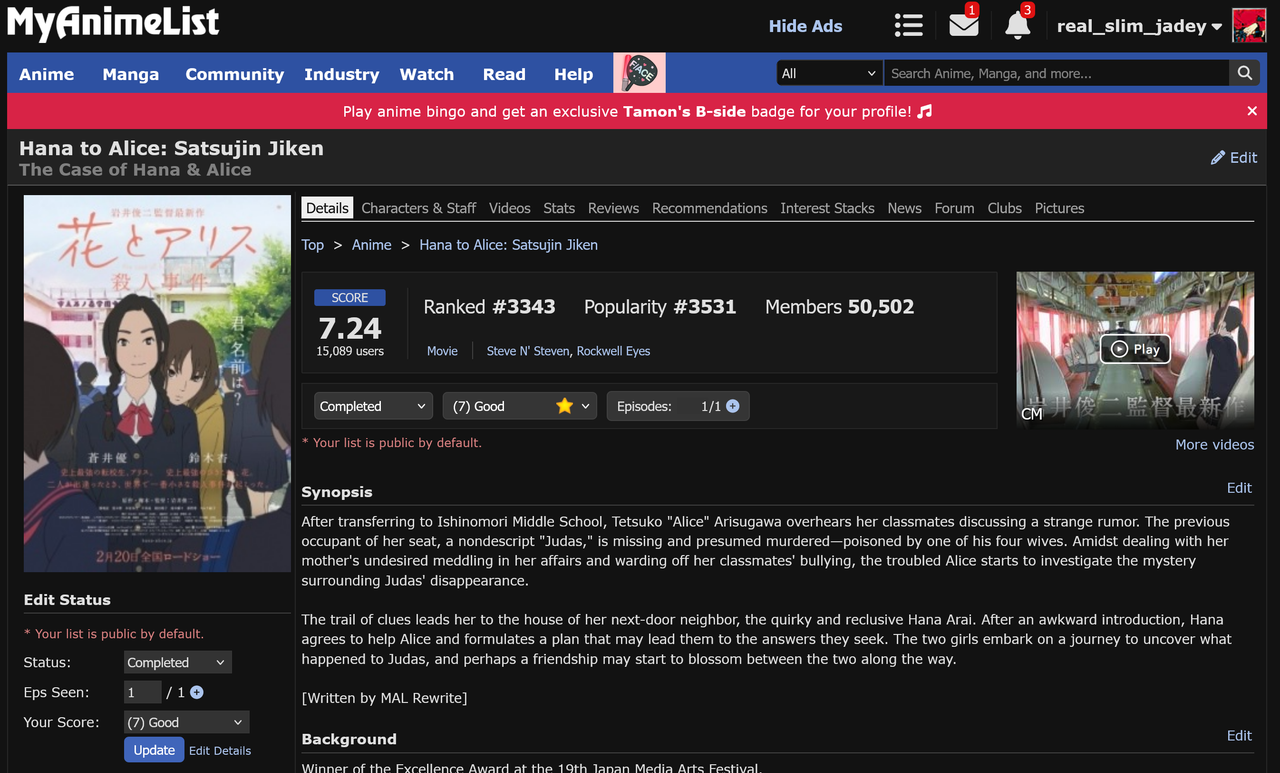Click the Update button

click(x=154, y=750)
